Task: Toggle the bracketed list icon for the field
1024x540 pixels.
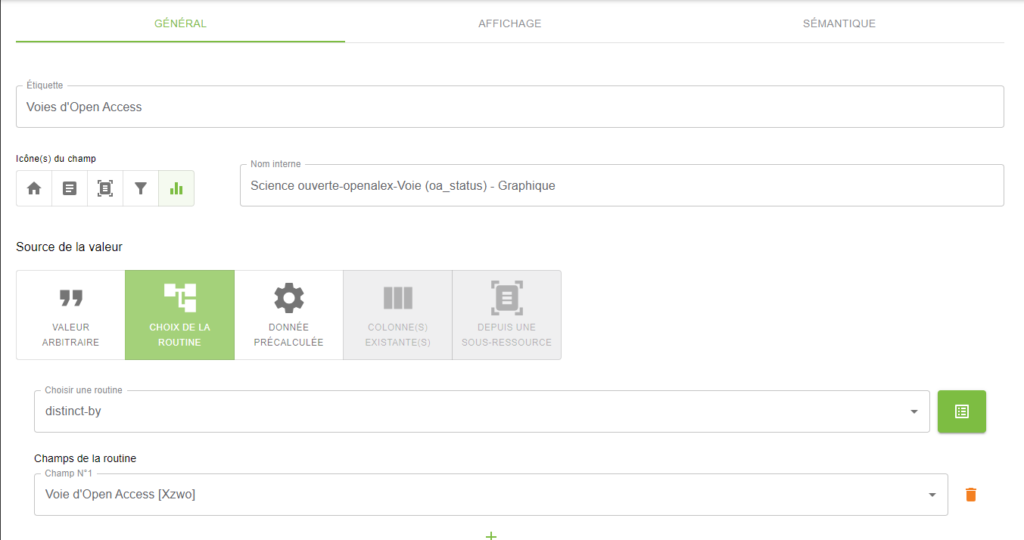Action: (x=105, y=189)
